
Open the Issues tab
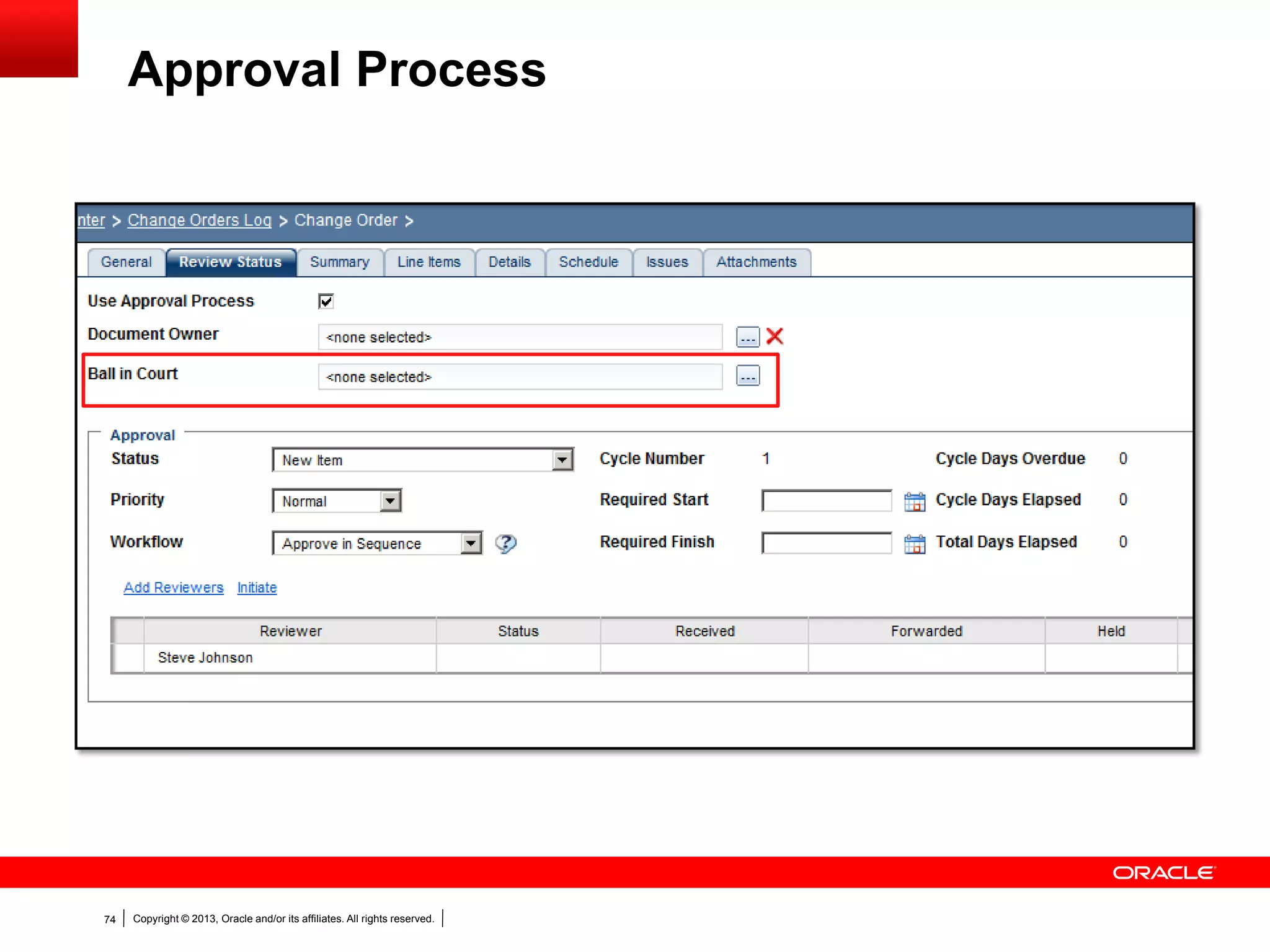(667, 262)
